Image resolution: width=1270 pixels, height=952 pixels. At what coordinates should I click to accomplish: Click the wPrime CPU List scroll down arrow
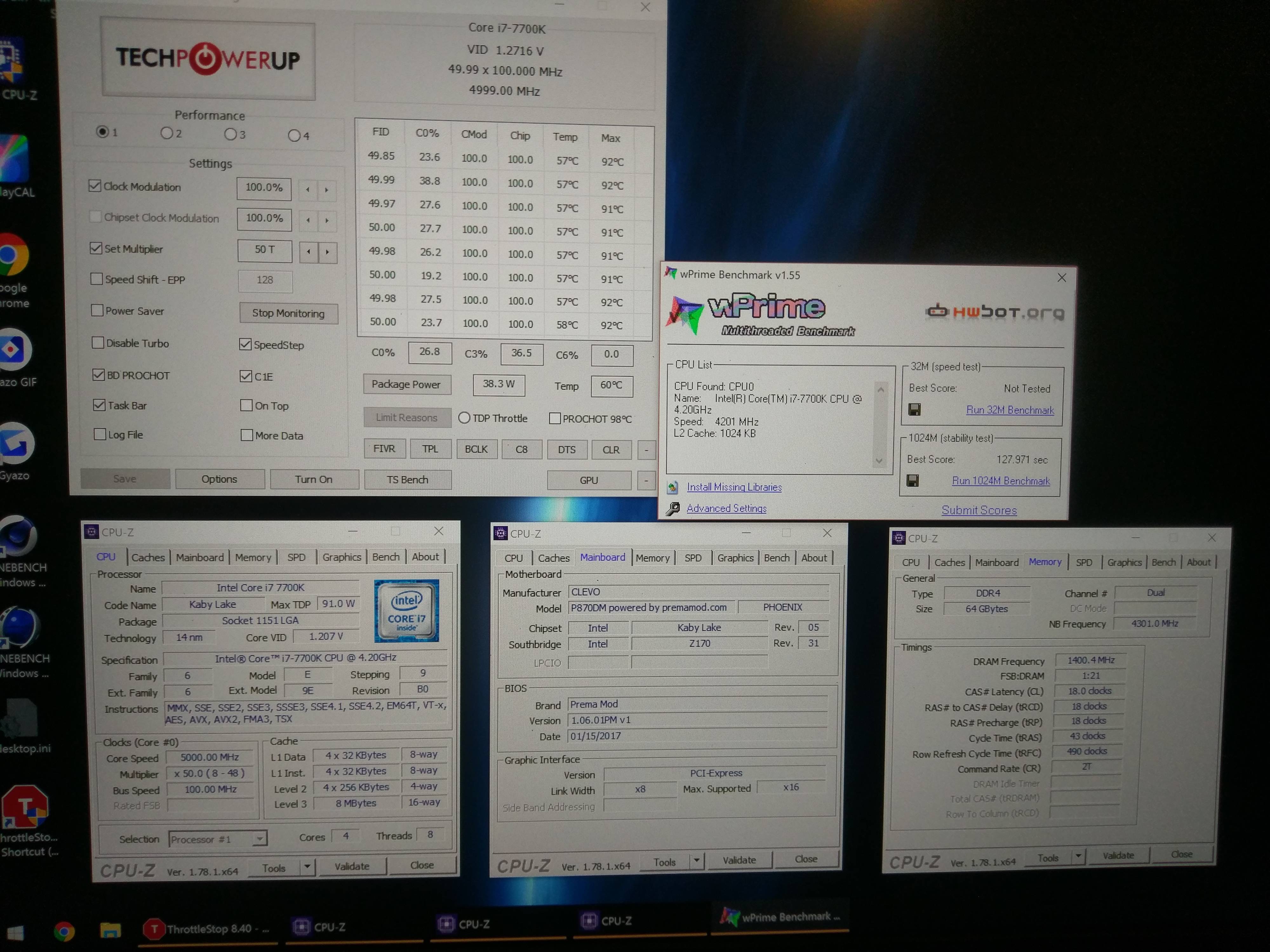[x=879, y=461]
